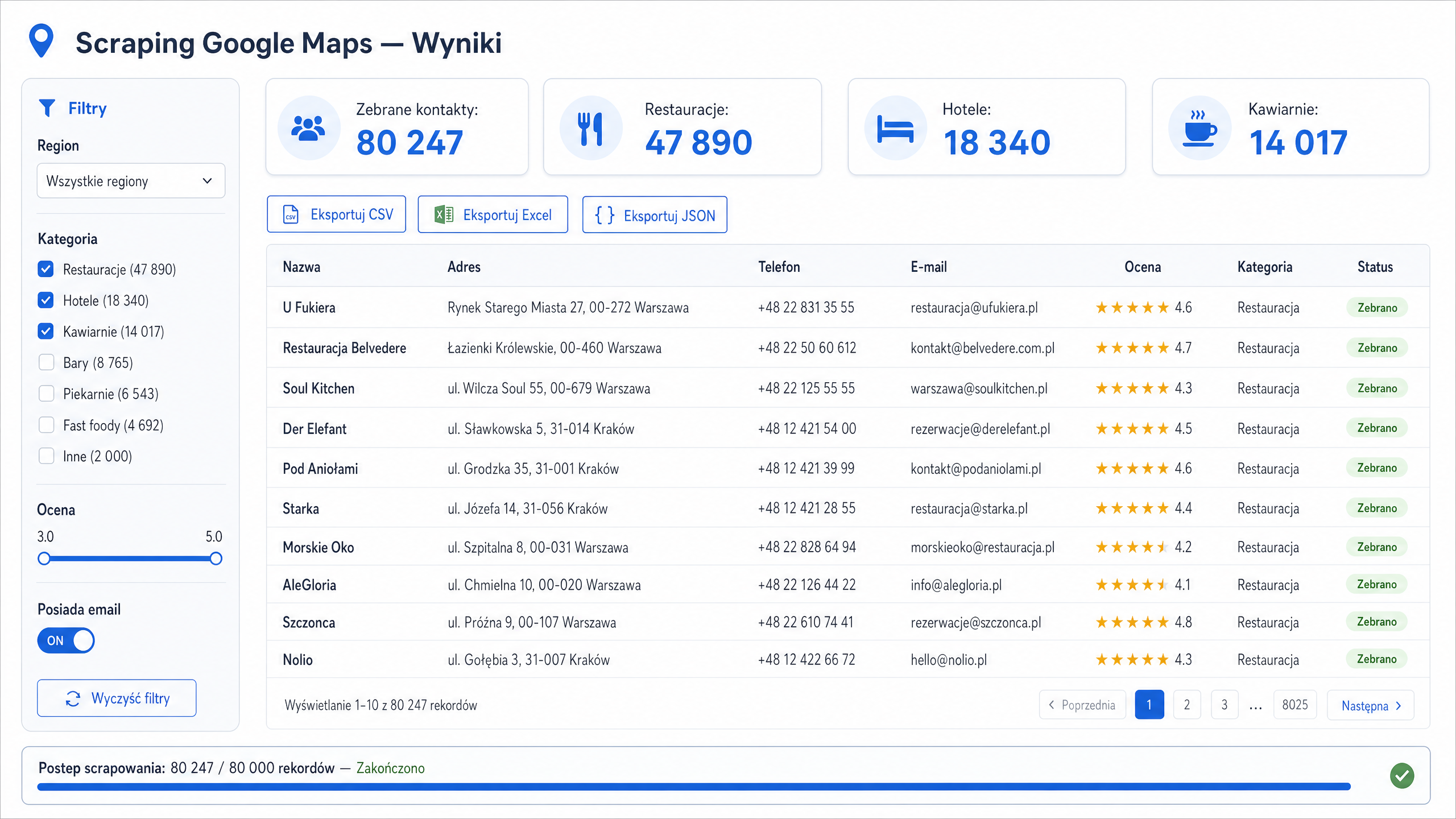The height and width of the screenshot is (819, 1456).
Task: Click the Der Elefant name cell
Action: (315, 429)
